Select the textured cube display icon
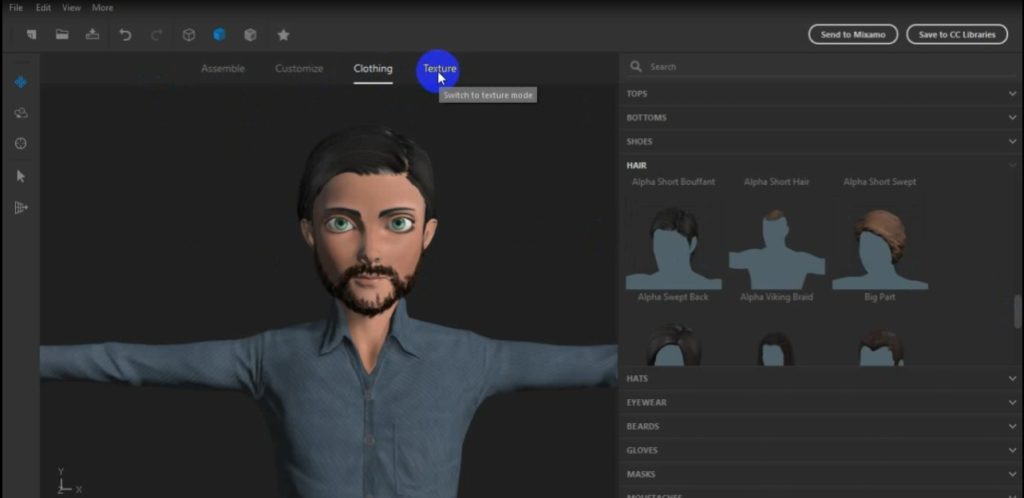Screen dimensions: 1024x498 pyautogui.click(x=250, y=35)
